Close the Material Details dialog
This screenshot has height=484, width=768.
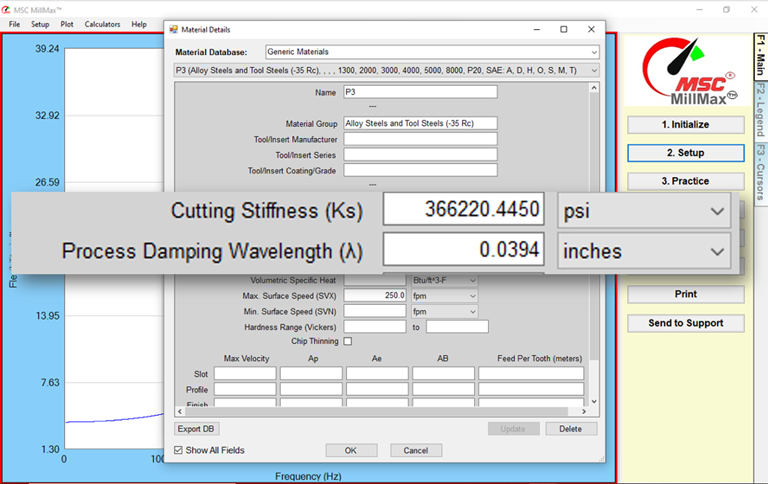click(591, 29)
